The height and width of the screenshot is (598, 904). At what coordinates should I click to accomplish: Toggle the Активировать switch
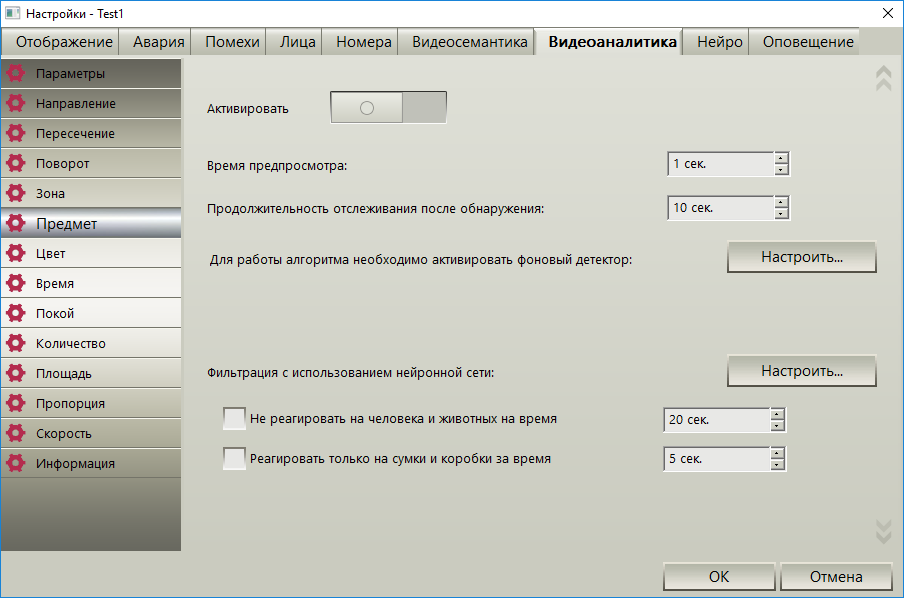pyautogui.click(x=388, y=107)
